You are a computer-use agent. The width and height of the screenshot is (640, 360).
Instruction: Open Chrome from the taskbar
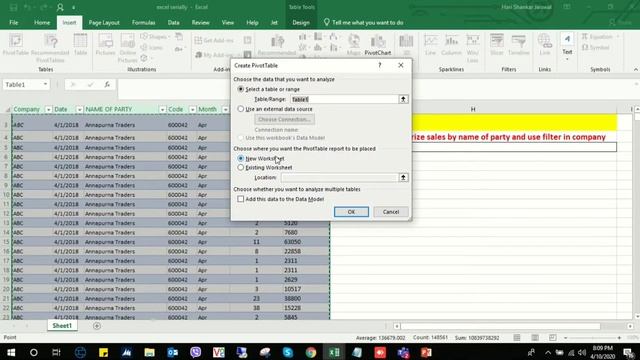(311, 352)
